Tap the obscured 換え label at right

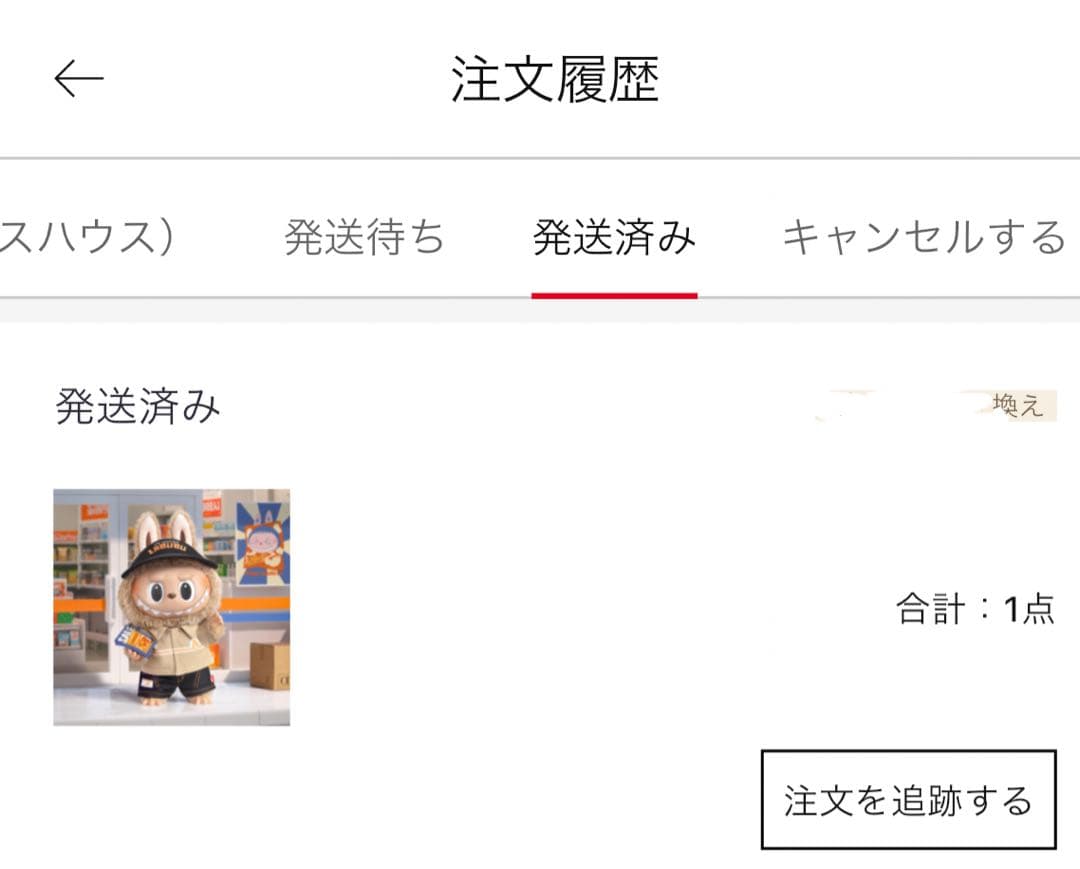[x=1019, y=405]
